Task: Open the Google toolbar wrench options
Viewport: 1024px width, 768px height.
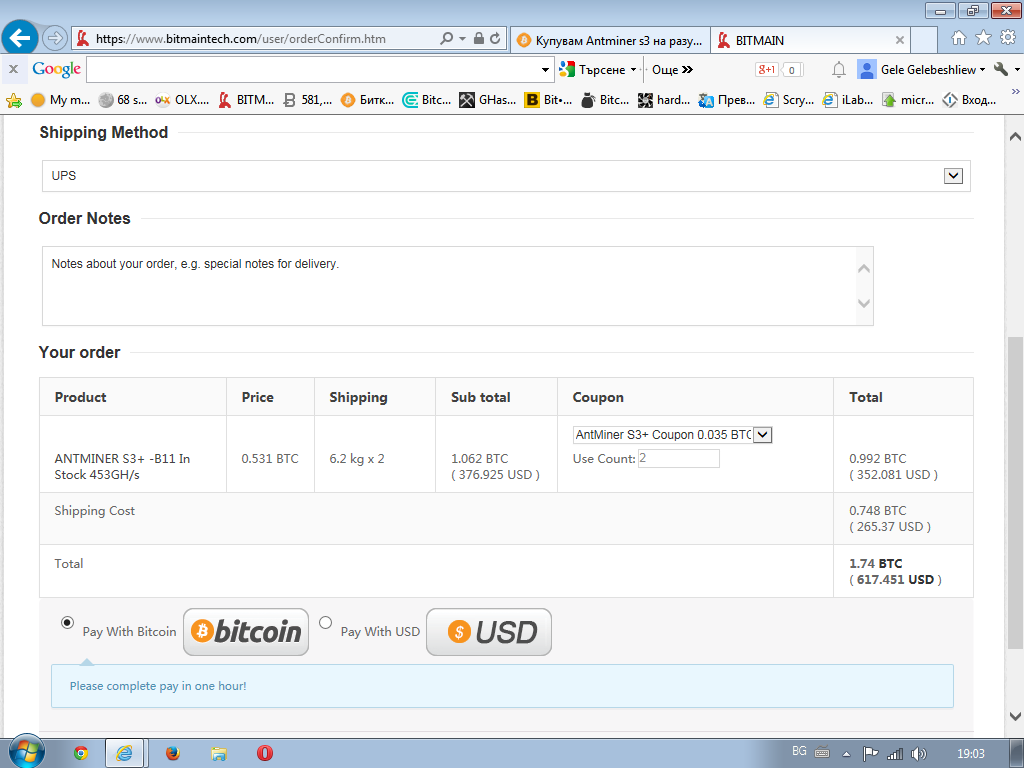Action: [x=1000, y=69]
